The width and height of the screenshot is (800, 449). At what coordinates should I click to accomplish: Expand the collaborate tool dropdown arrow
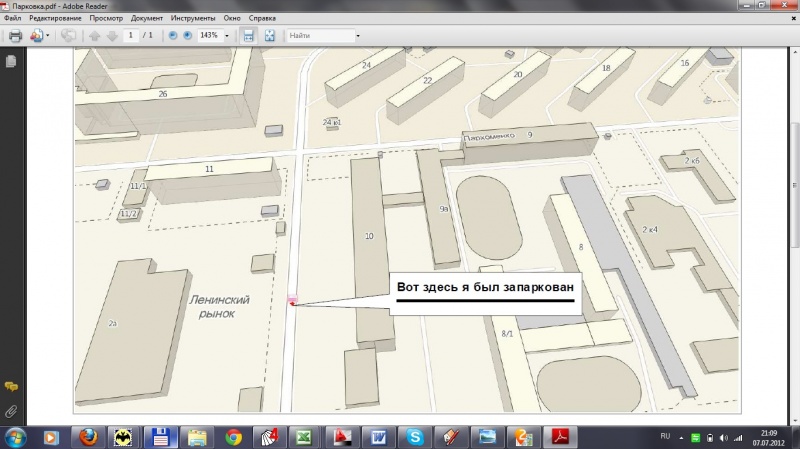pyautogui.click(x=47, y=36)
